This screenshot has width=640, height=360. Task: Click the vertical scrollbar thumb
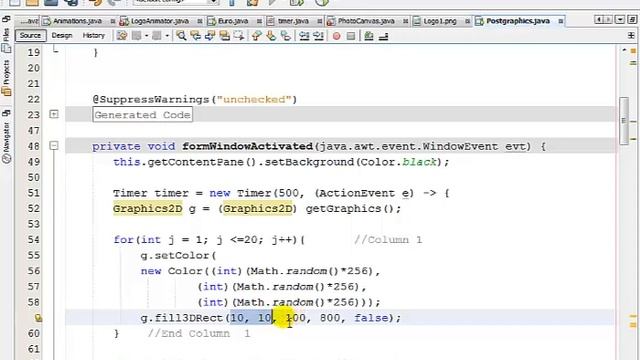[624, 120]
